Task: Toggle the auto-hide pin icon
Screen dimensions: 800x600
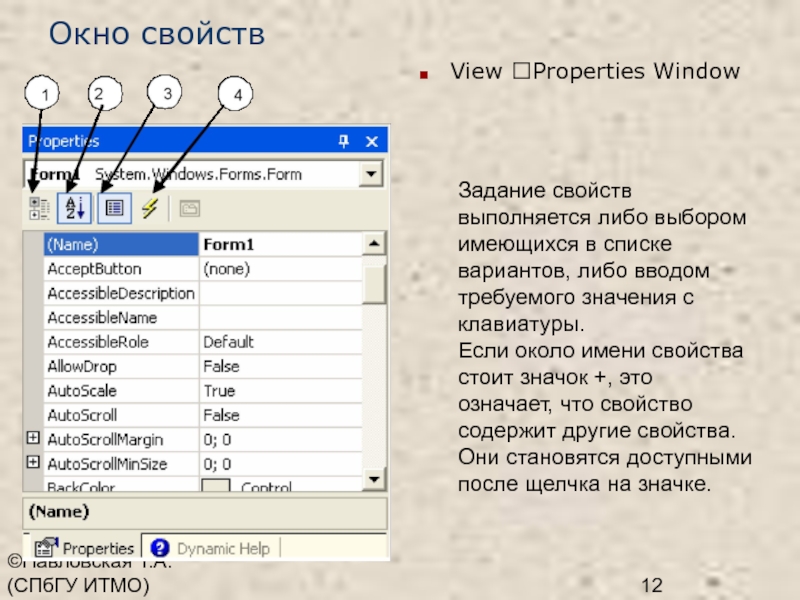Action: 343,141
